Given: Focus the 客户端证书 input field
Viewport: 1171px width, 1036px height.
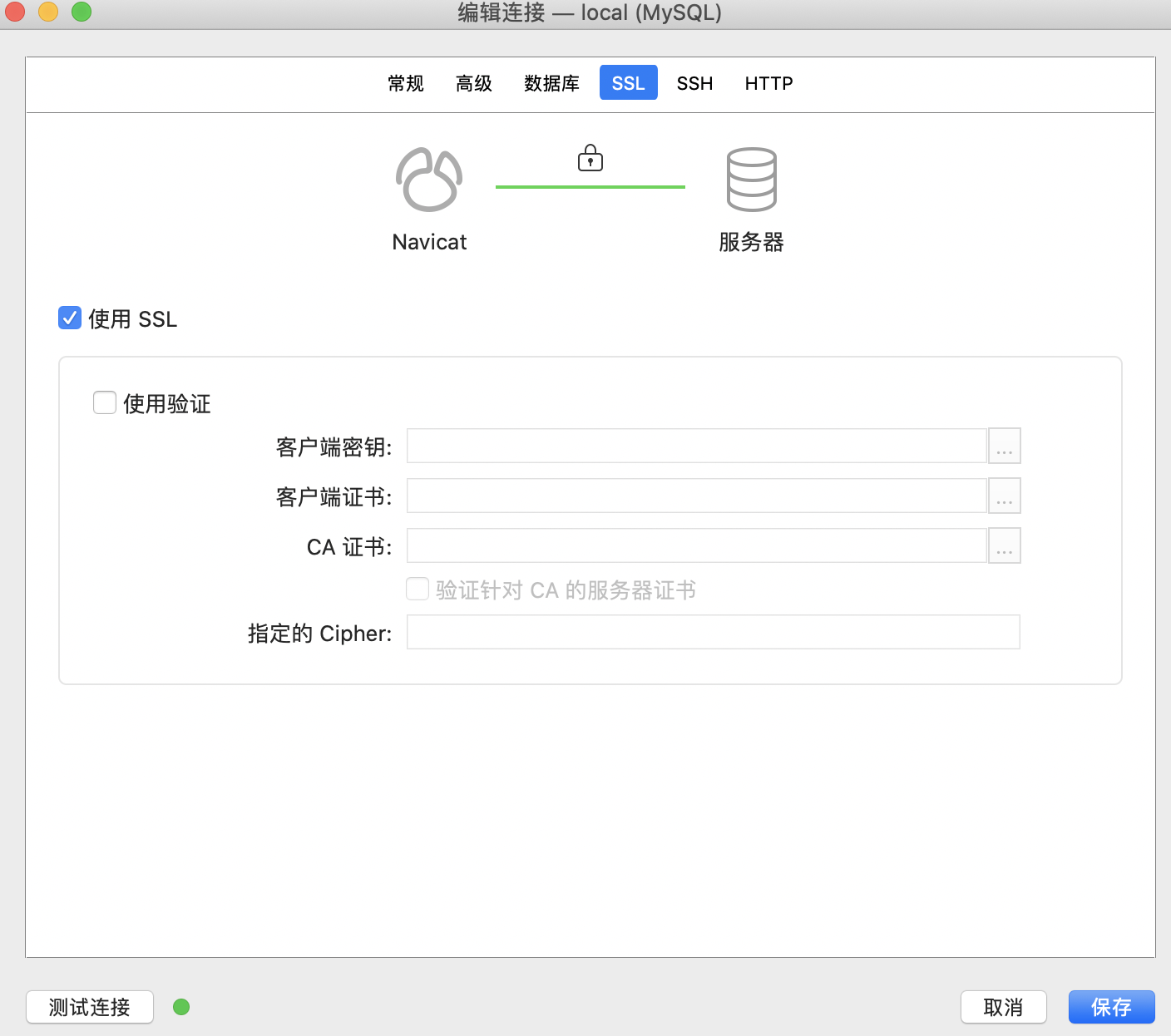Looking at the screenshot, I should (697, 496).
